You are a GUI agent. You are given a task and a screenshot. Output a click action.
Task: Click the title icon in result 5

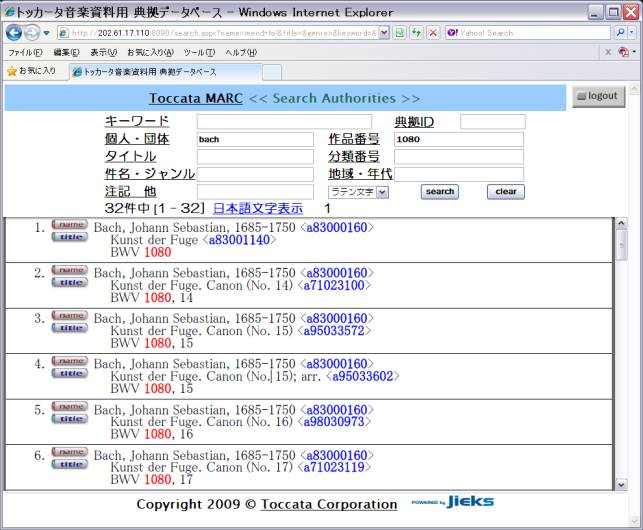tap(70, 419)
